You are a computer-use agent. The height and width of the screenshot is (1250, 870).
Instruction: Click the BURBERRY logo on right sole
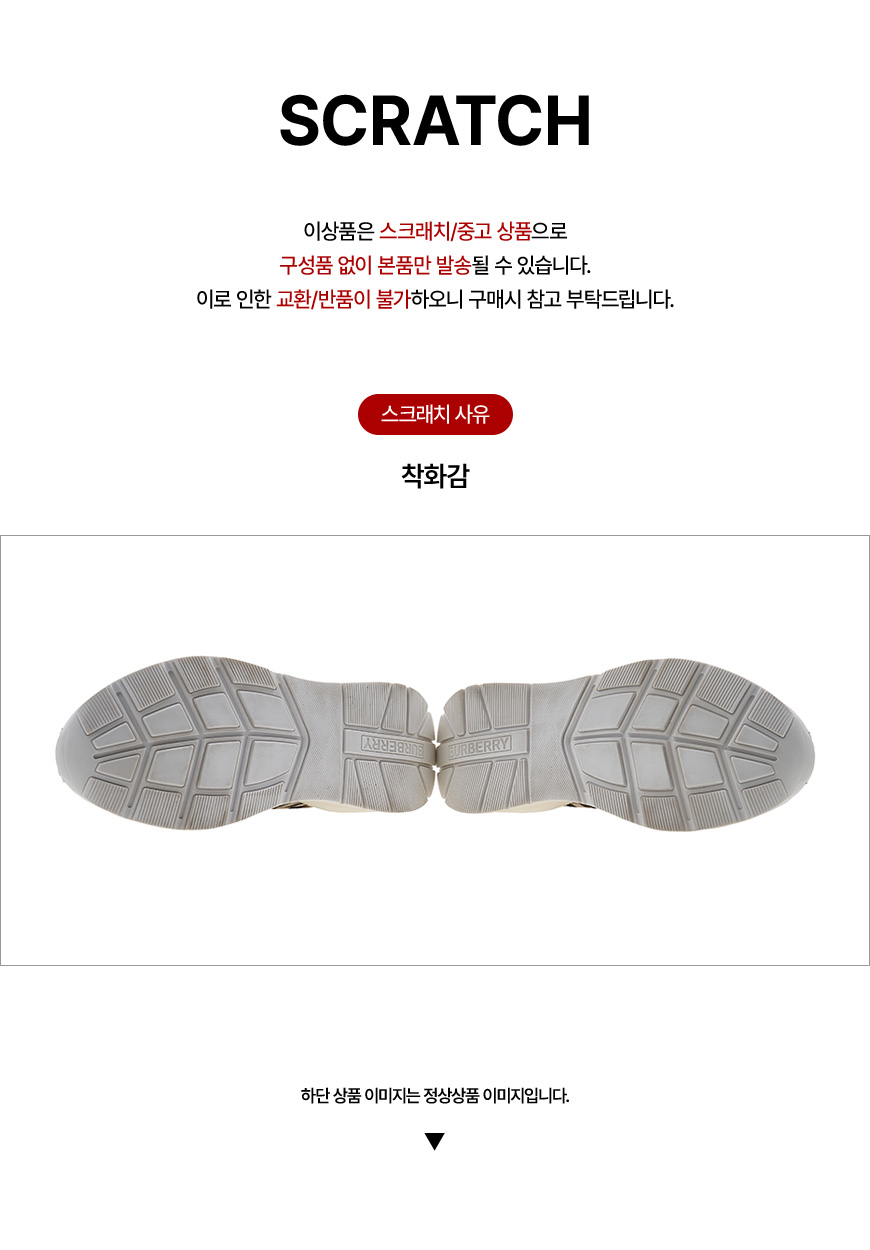coord(479,746)
